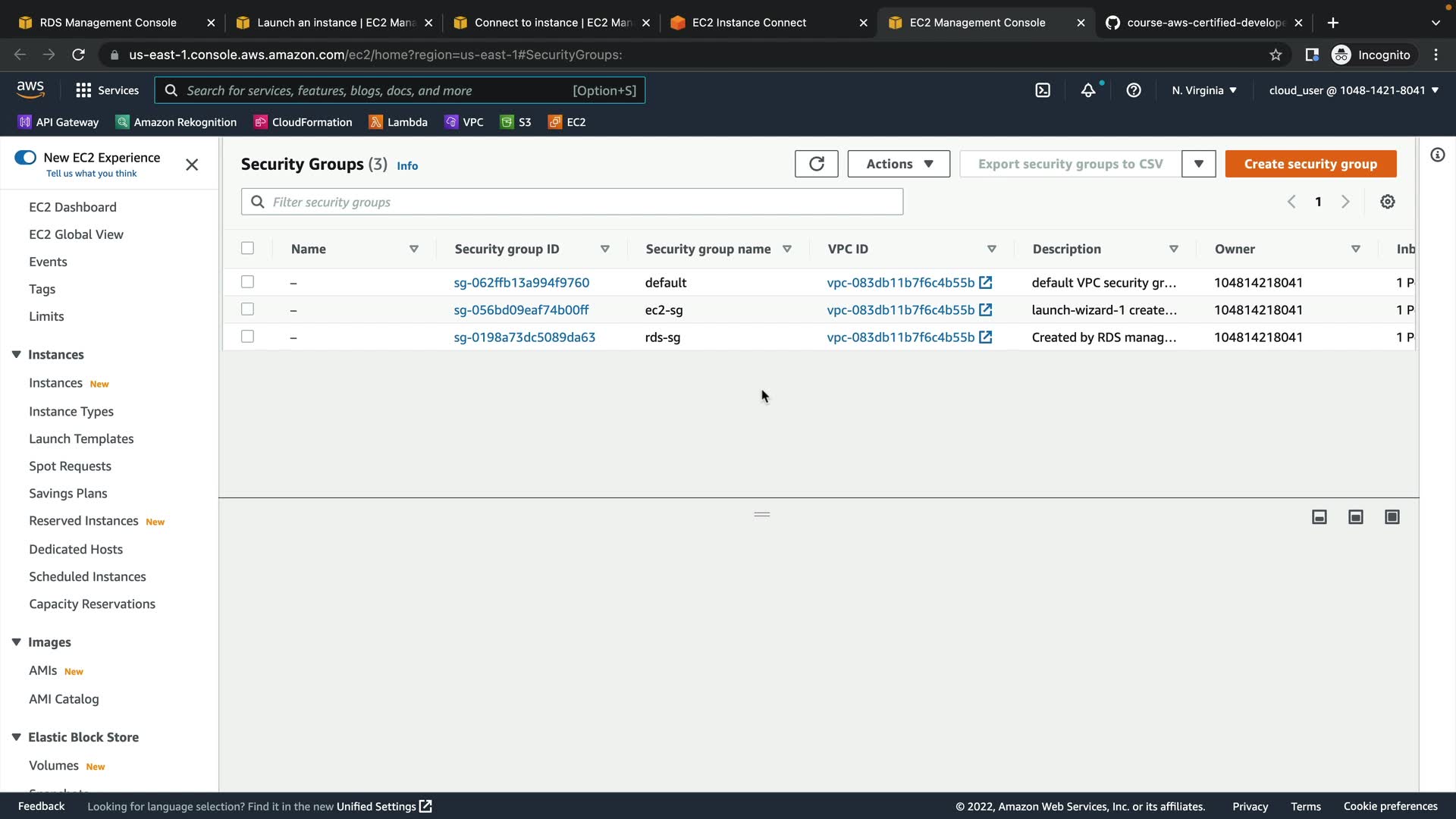Tick the select-all header checkbox
Image resolution: width=1456 pixels, height=819 pixels.
click(x=247, y=249)
